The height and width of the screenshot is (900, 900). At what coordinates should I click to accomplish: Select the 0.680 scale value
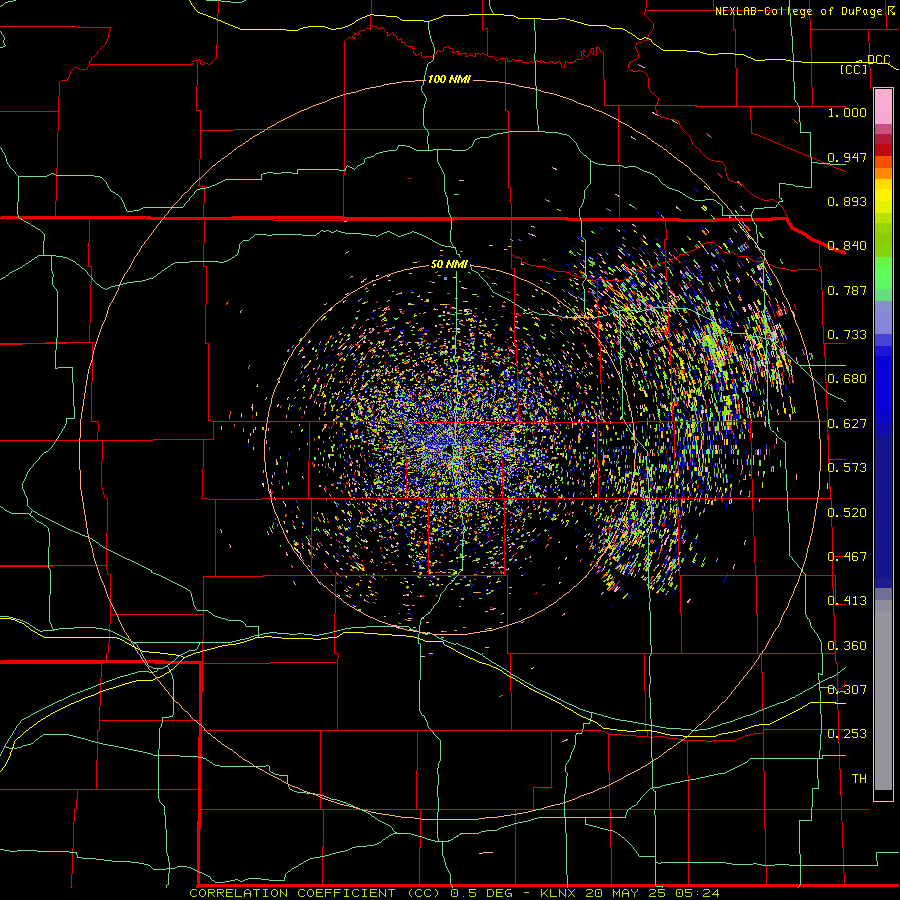point(847,379)
